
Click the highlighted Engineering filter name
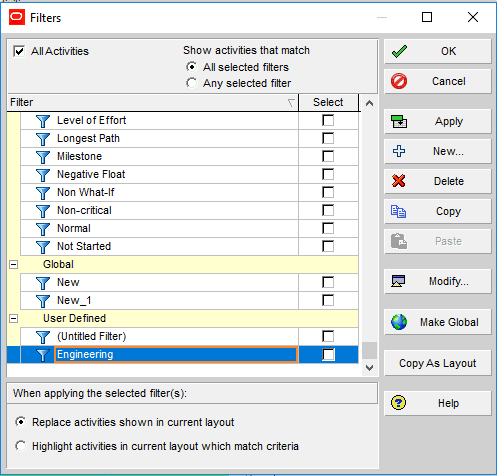(x=85, y=354)
